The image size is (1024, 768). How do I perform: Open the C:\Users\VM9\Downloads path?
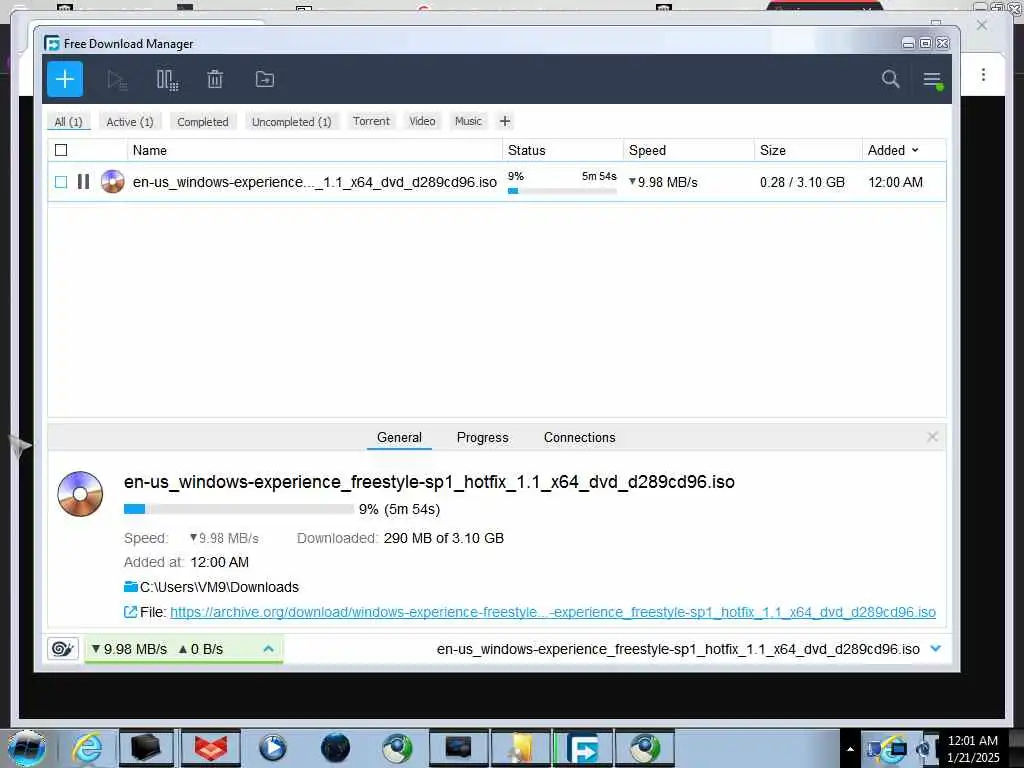(x=219, y=587)
